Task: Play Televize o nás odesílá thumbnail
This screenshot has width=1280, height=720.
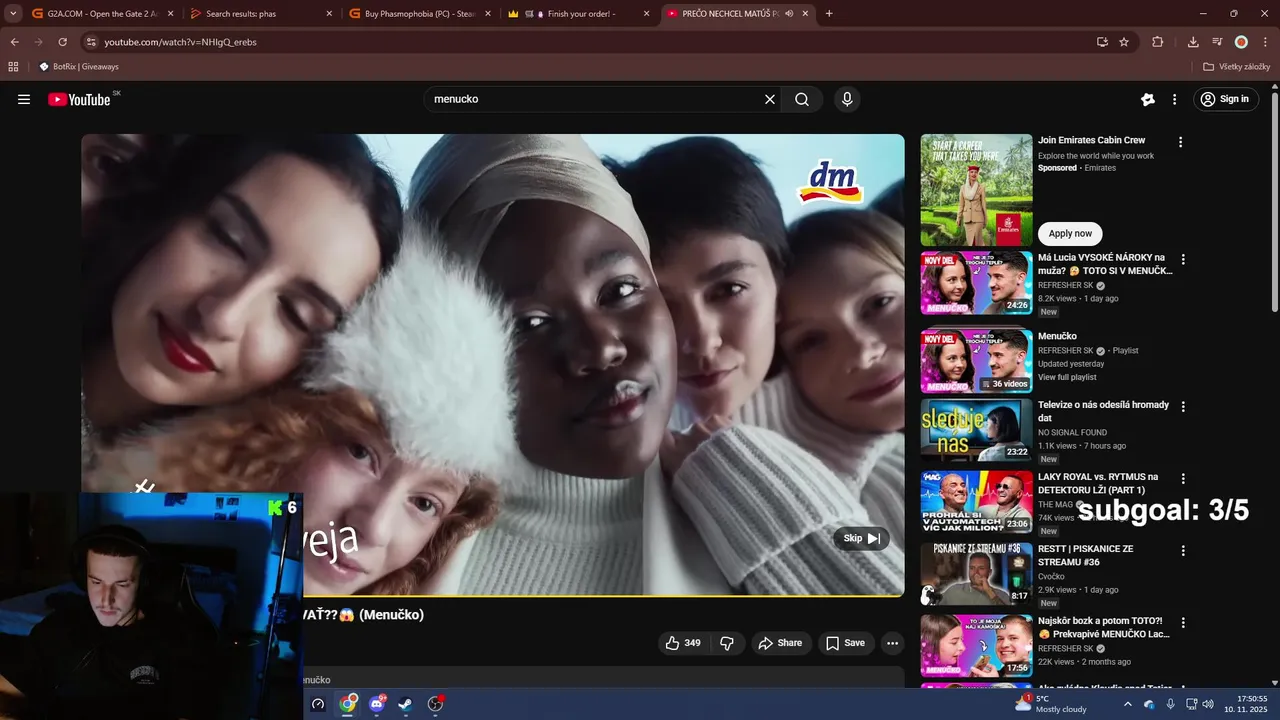Action: [x=976, y=430]
